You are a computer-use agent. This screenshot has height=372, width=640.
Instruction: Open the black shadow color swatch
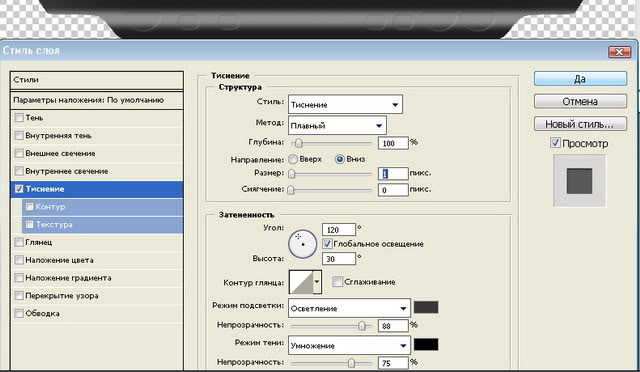426,344
